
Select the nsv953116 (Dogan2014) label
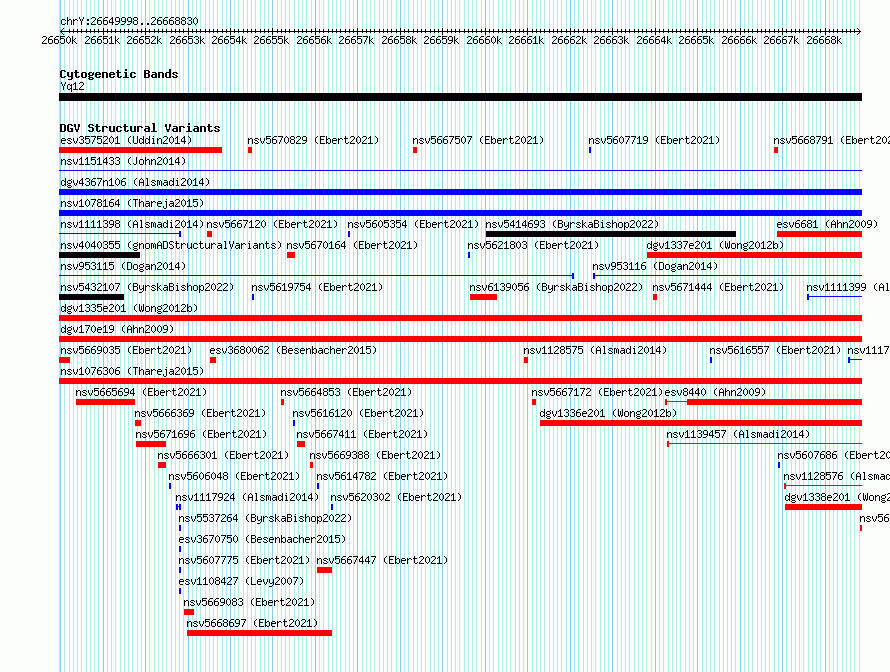[655, 266]
